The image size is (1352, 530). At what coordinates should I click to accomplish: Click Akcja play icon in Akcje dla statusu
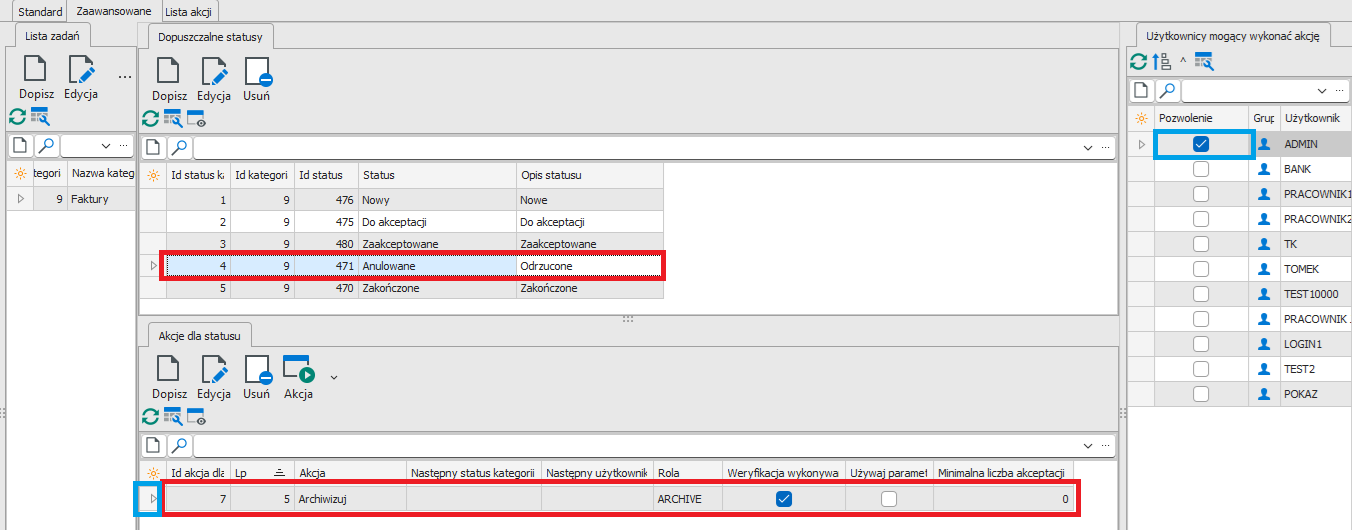coord(298,370)
